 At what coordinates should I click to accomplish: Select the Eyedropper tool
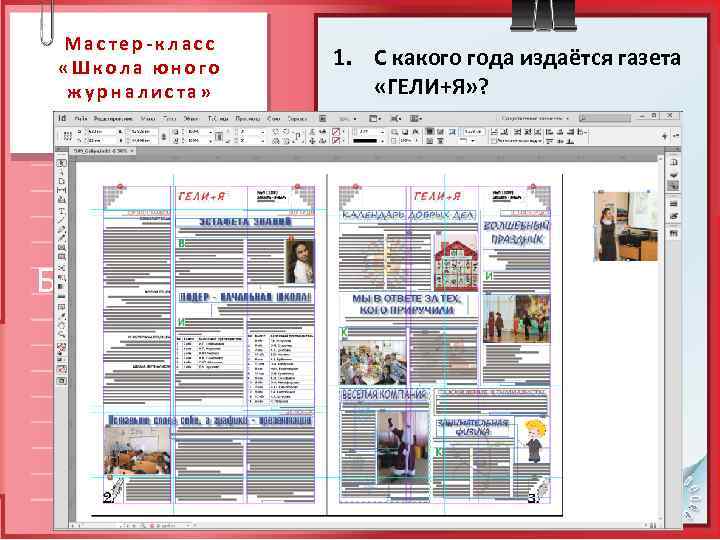pyautogui.click(x=61, y=316)
